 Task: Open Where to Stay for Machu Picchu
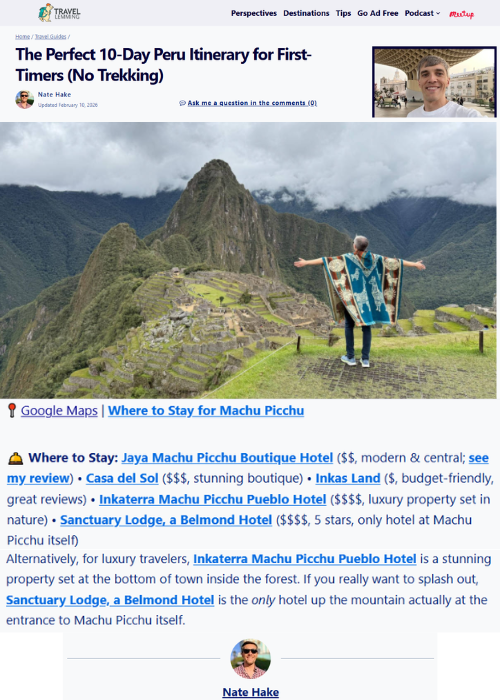coord(206,411)
